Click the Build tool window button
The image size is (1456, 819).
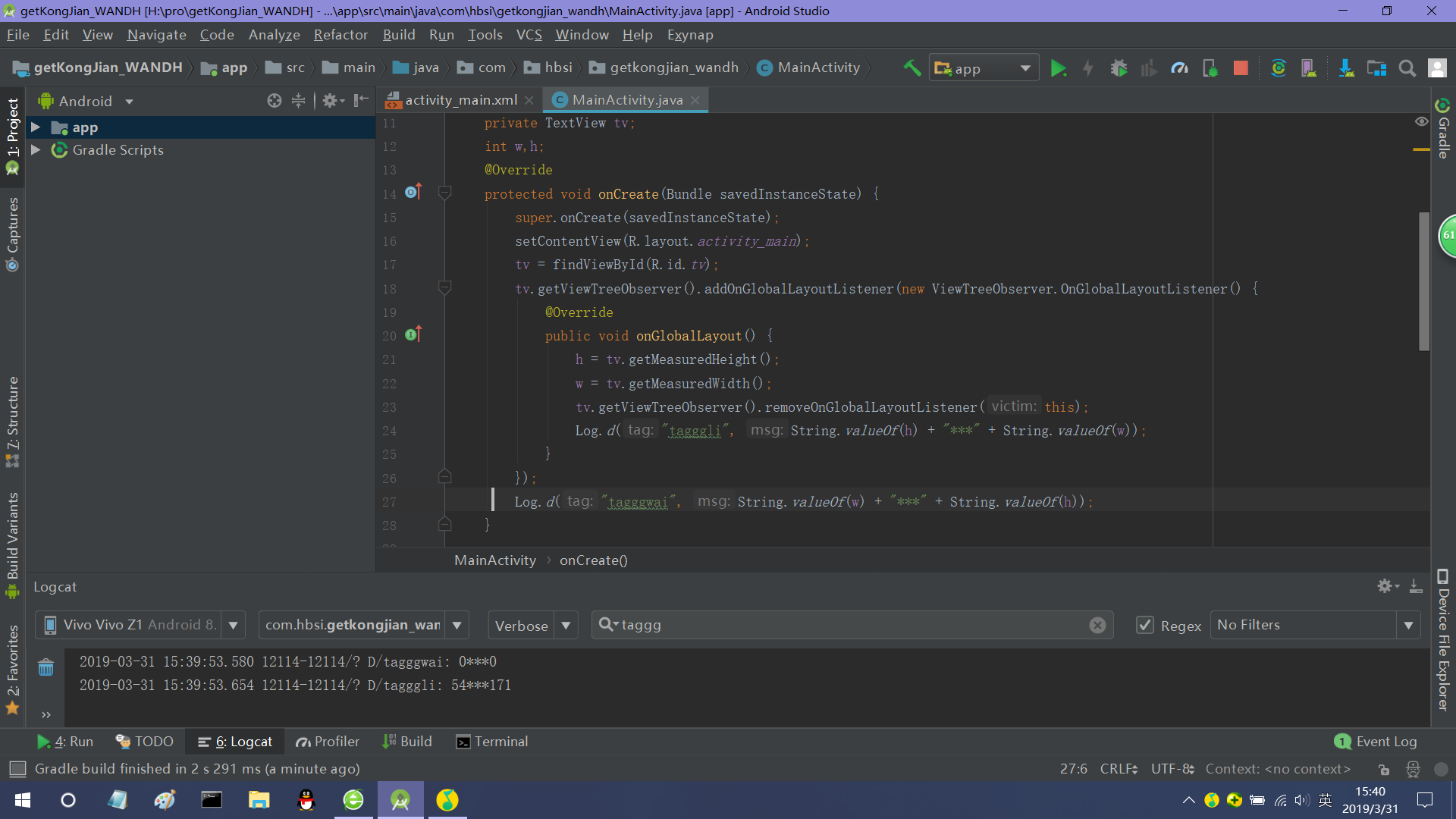point(407,742)
